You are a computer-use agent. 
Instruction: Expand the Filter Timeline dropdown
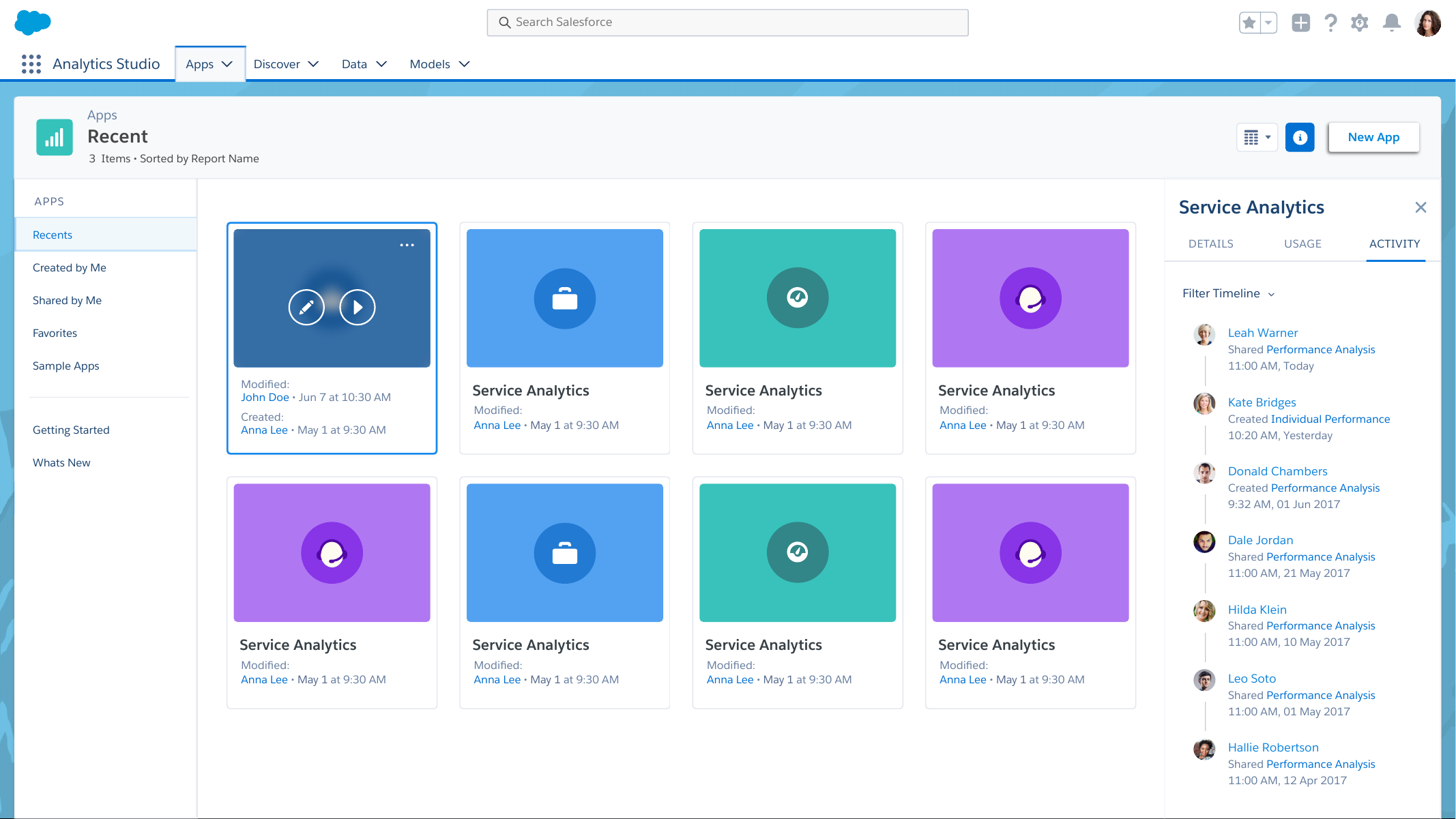tap(1228, 293)
